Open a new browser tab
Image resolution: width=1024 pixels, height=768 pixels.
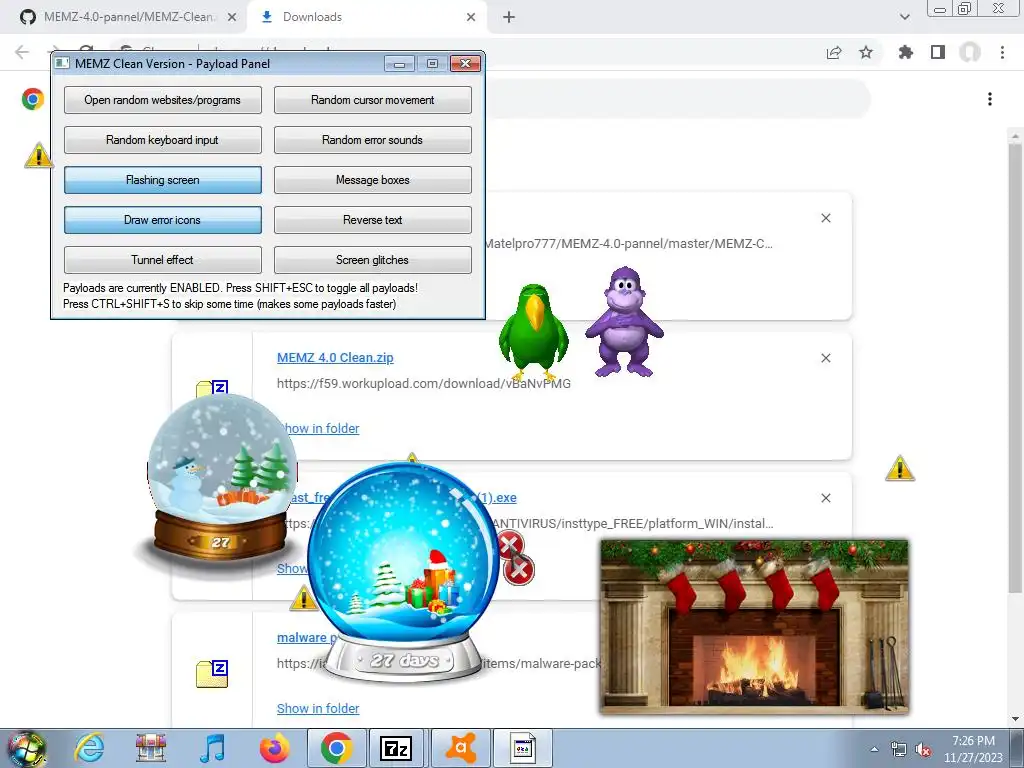point(509,17)
